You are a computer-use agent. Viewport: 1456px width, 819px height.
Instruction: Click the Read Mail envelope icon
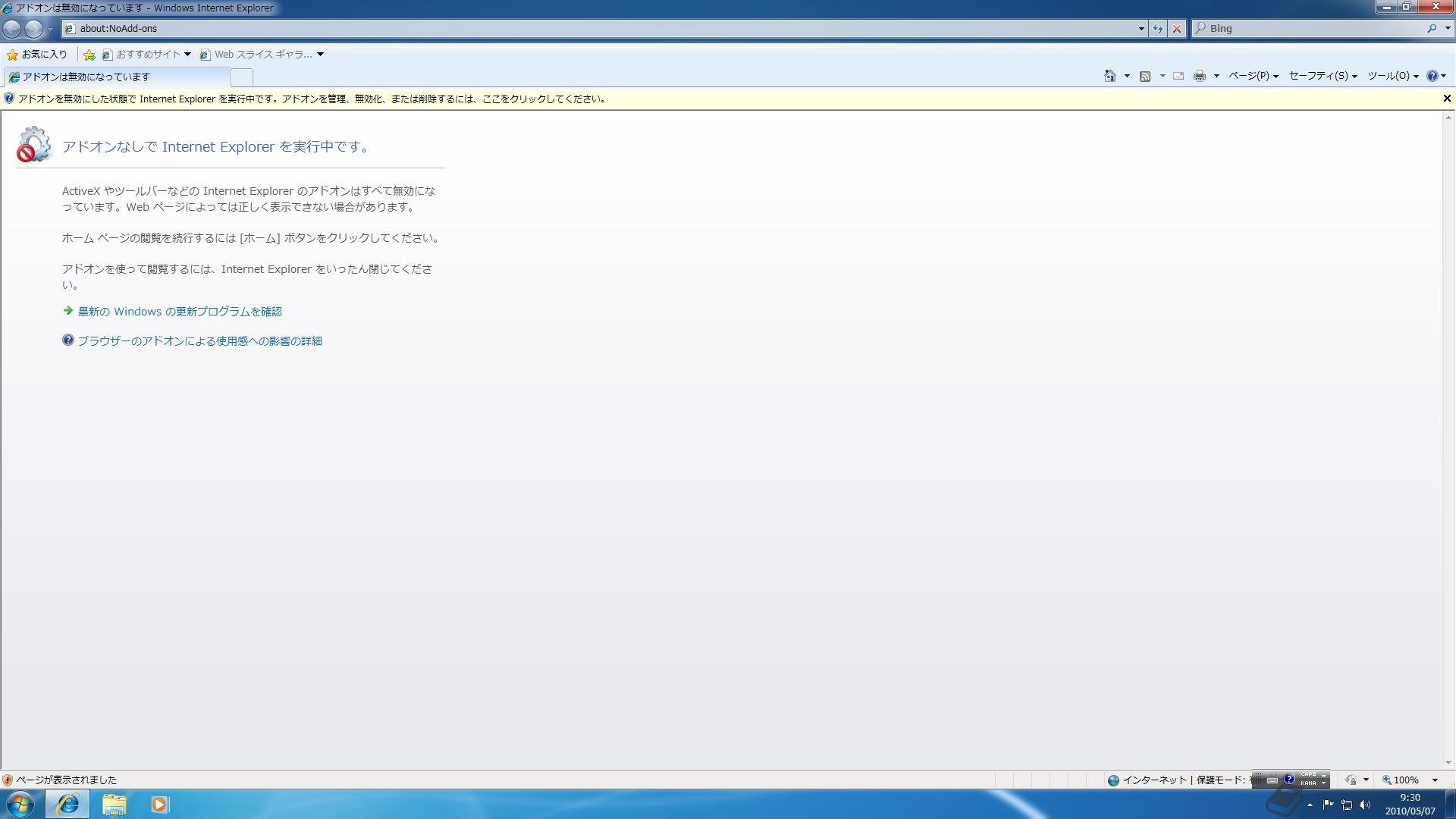click(x=1178, y=76)
